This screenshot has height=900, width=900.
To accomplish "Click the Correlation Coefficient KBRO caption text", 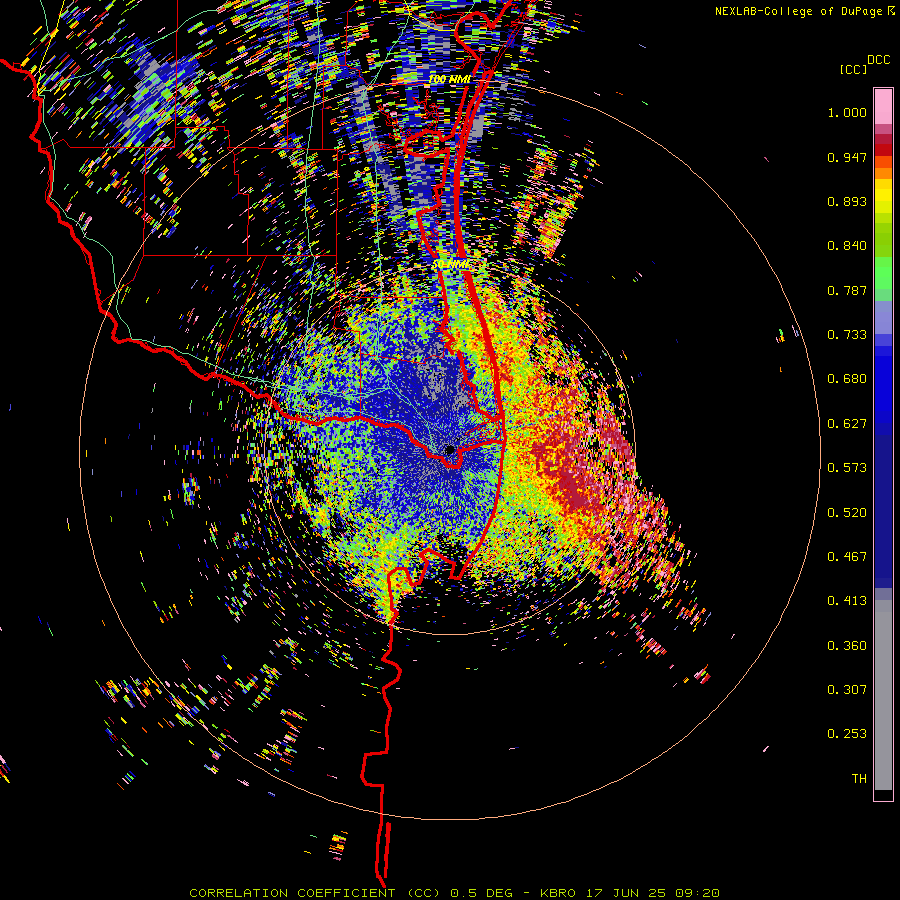I will 454,893.
